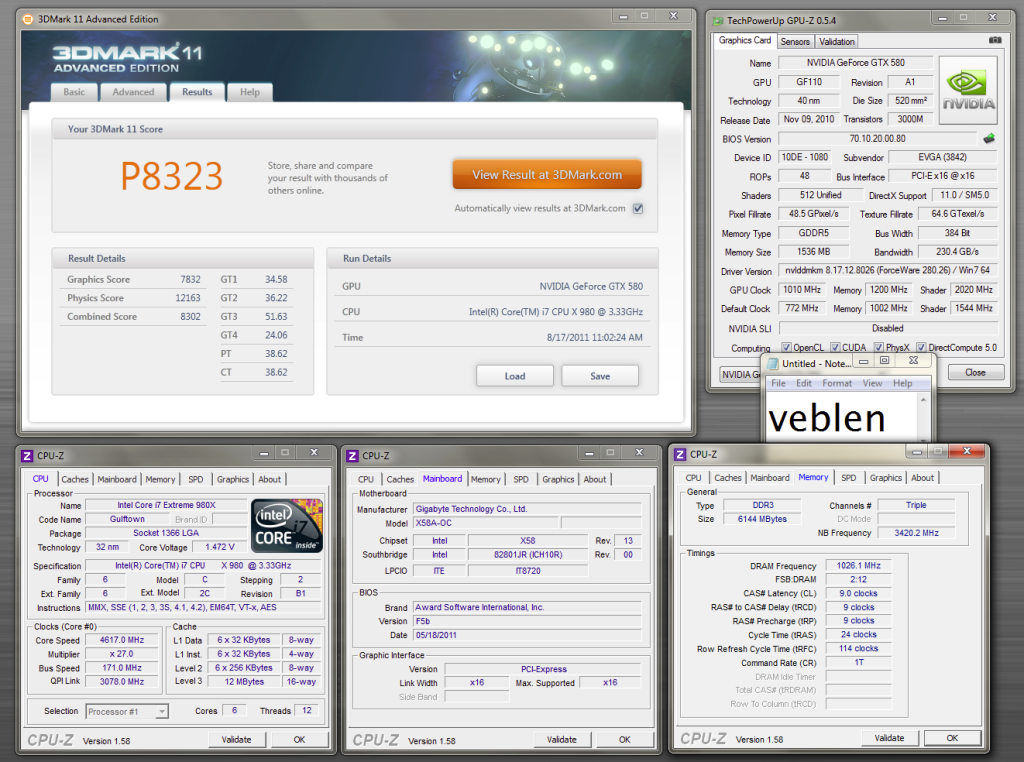Screen dimensions: 1024x762
Task: Click the GPU-Z BIOS Version field 70.10.20.00.80
Action: (x=878, y=138)
